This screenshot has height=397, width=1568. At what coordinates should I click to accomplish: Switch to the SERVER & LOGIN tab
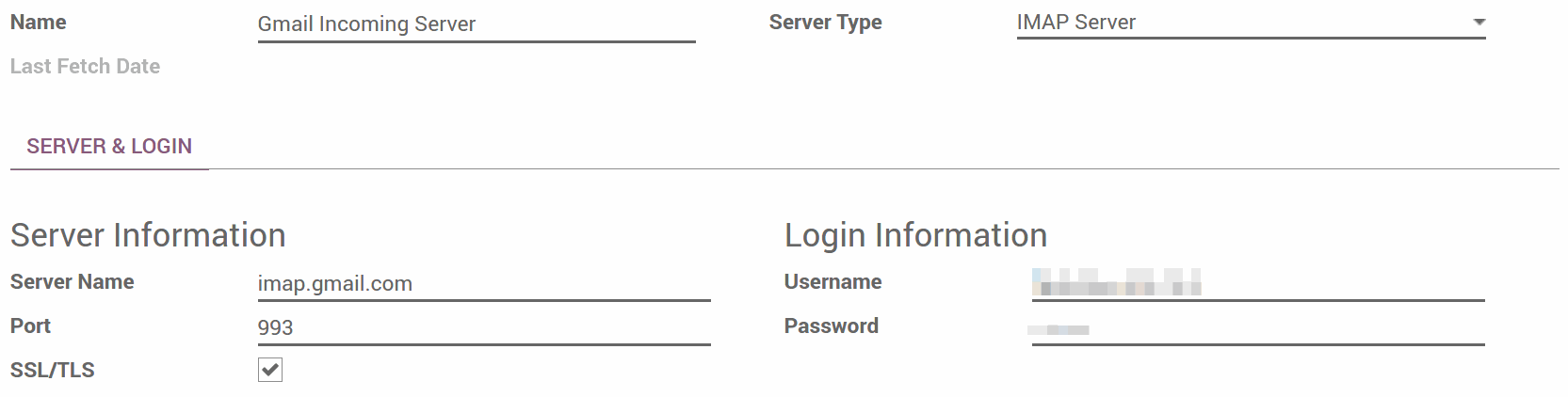tap(109, 147)
